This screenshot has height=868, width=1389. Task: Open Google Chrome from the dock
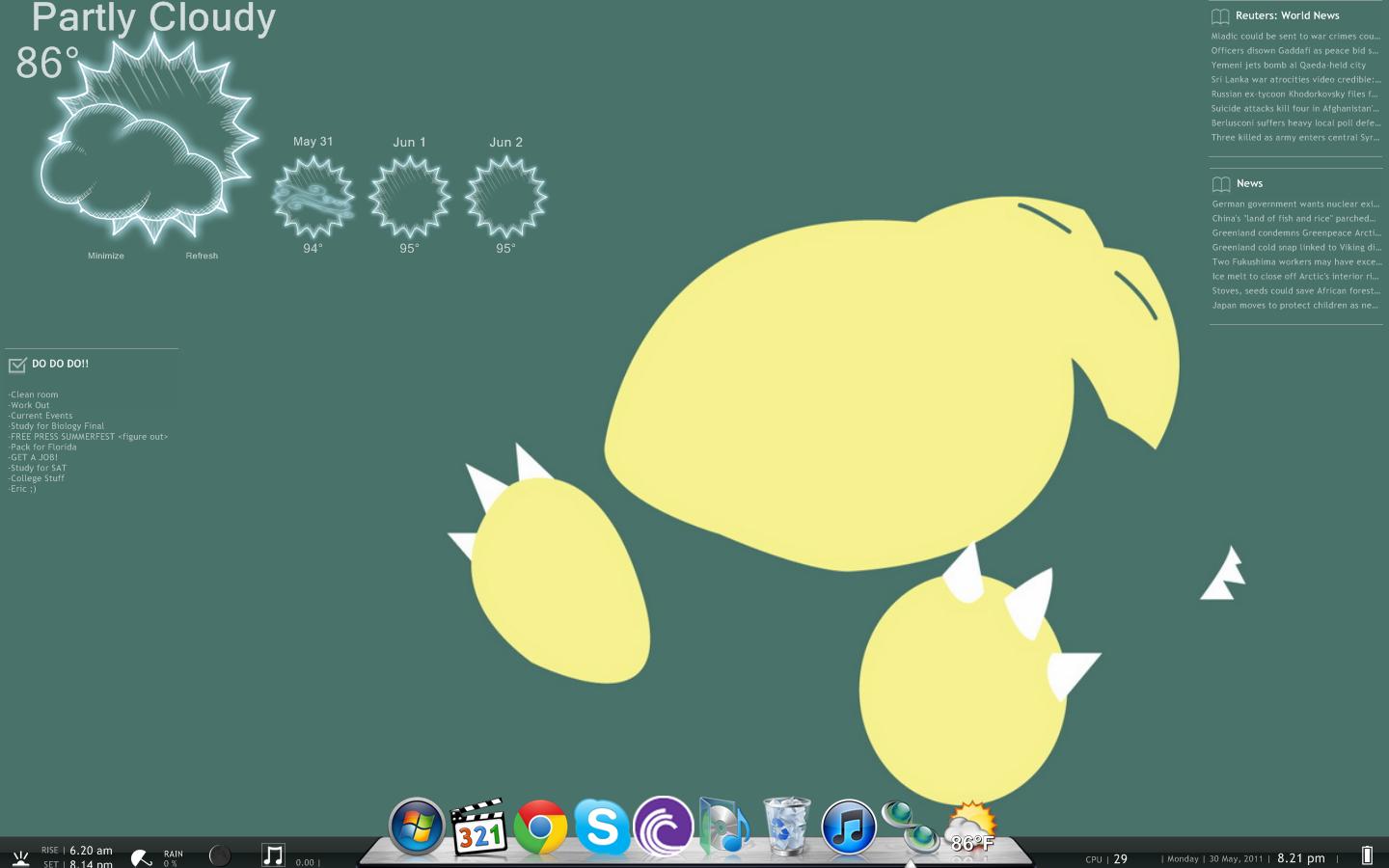pyautogui.click(x=540, y=827)
